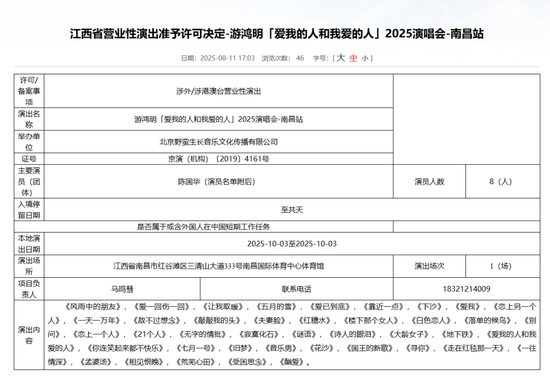Set font size to 中 (medium)
Viewport: 550px width, 376px height.
tap(353, 58)
